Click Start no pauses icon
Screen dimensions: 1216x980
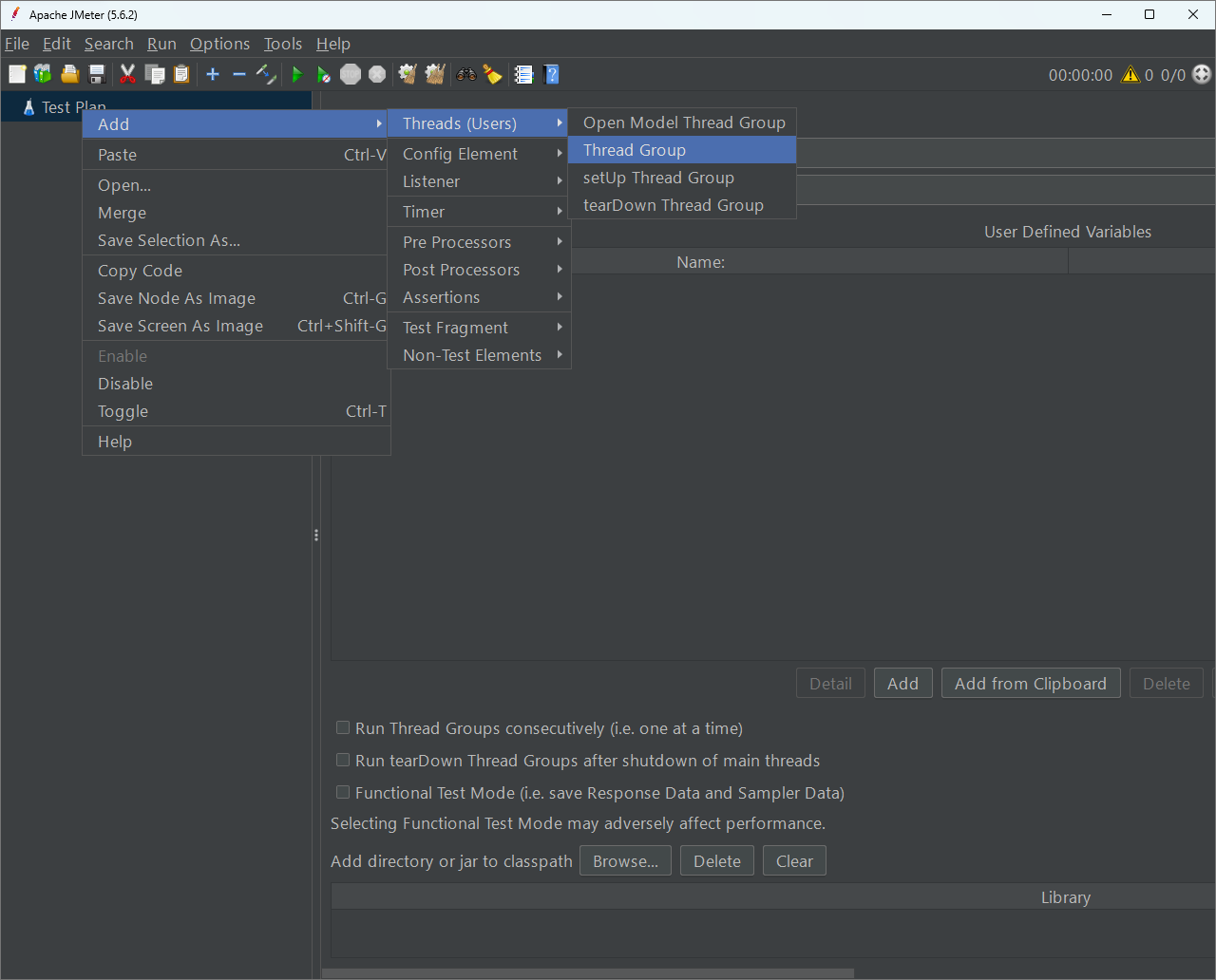tap(324, 74)
